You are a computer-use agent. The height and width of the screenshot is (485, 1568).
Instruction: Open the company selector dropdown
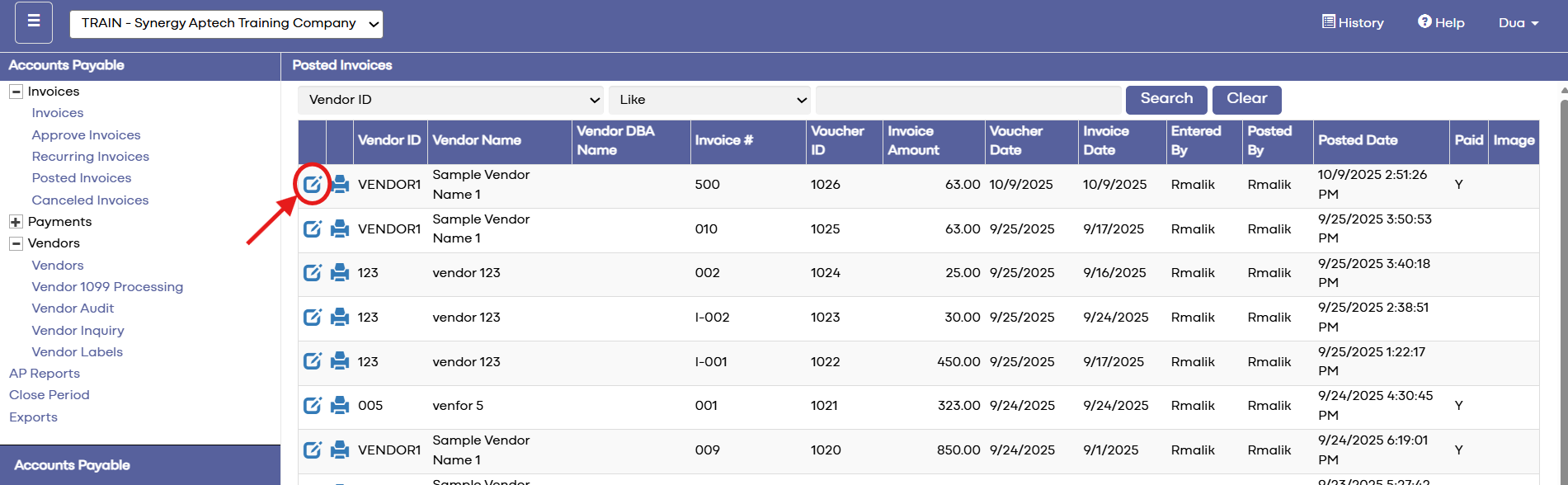(x=226, y=24)
